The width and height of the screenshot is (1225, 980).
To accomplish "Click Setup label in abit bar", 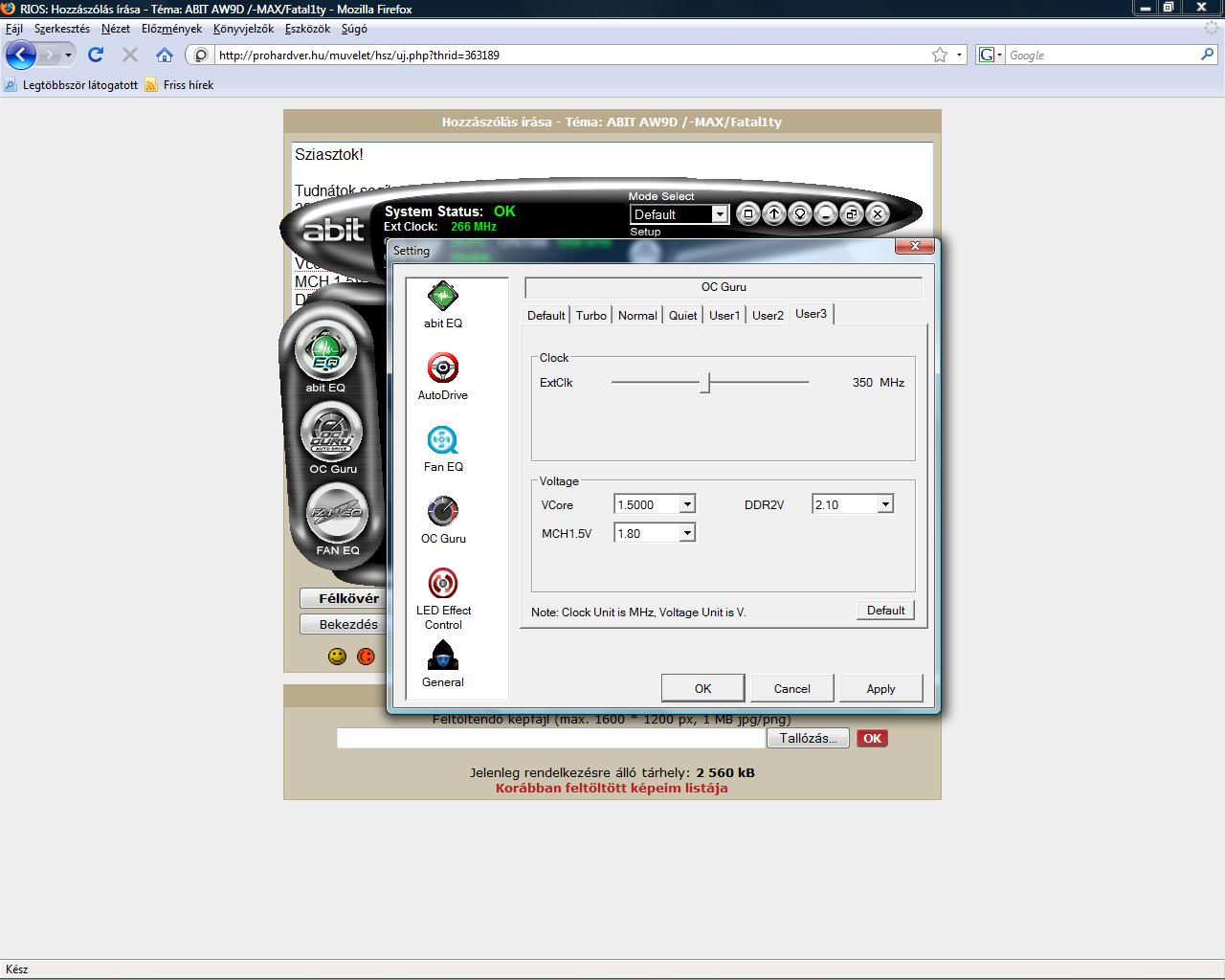I will pyautogui.click(x=645, y=232).
